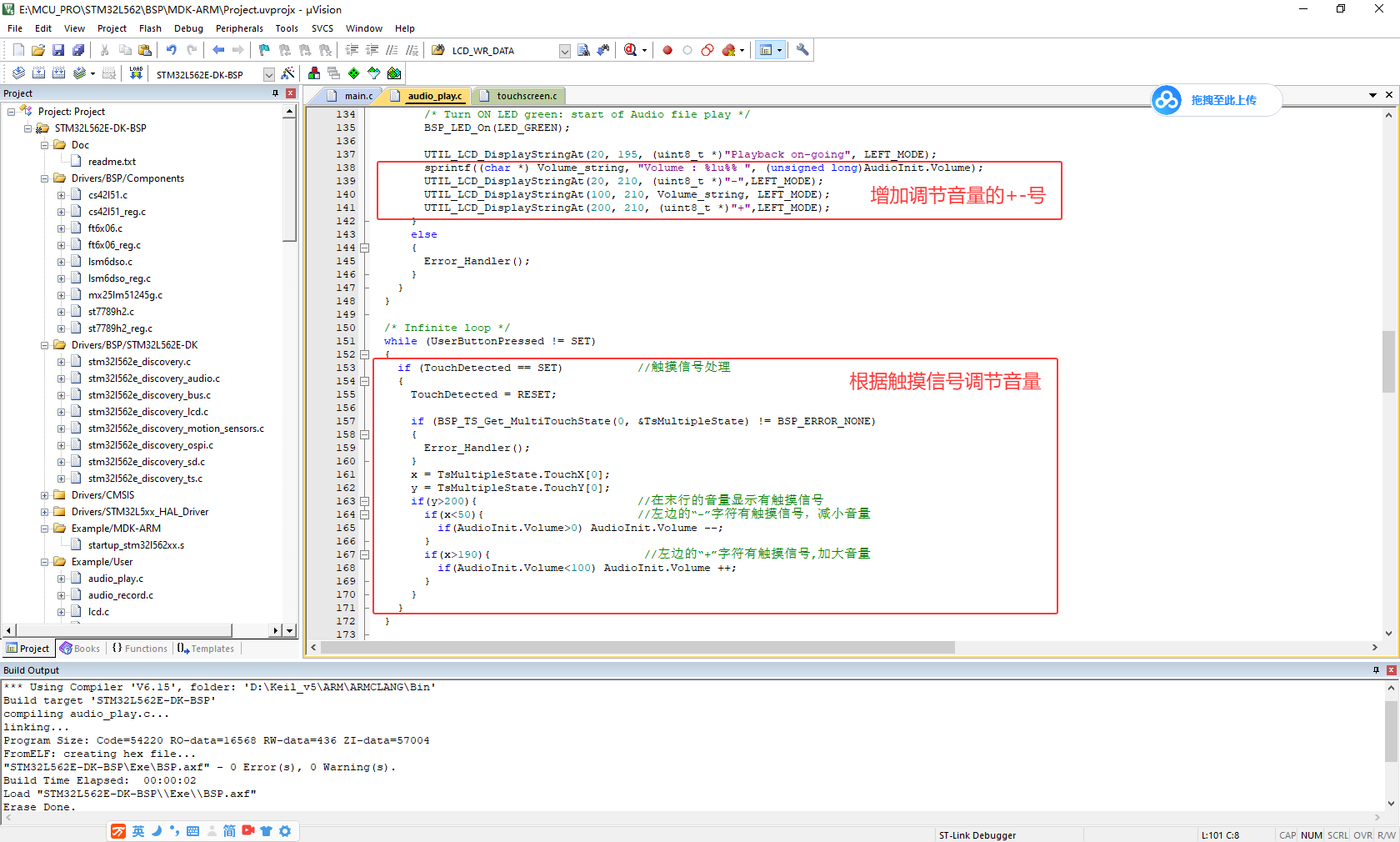
Task: Insert a breakpoint with the red dot
Action: [x=667, y=50]
